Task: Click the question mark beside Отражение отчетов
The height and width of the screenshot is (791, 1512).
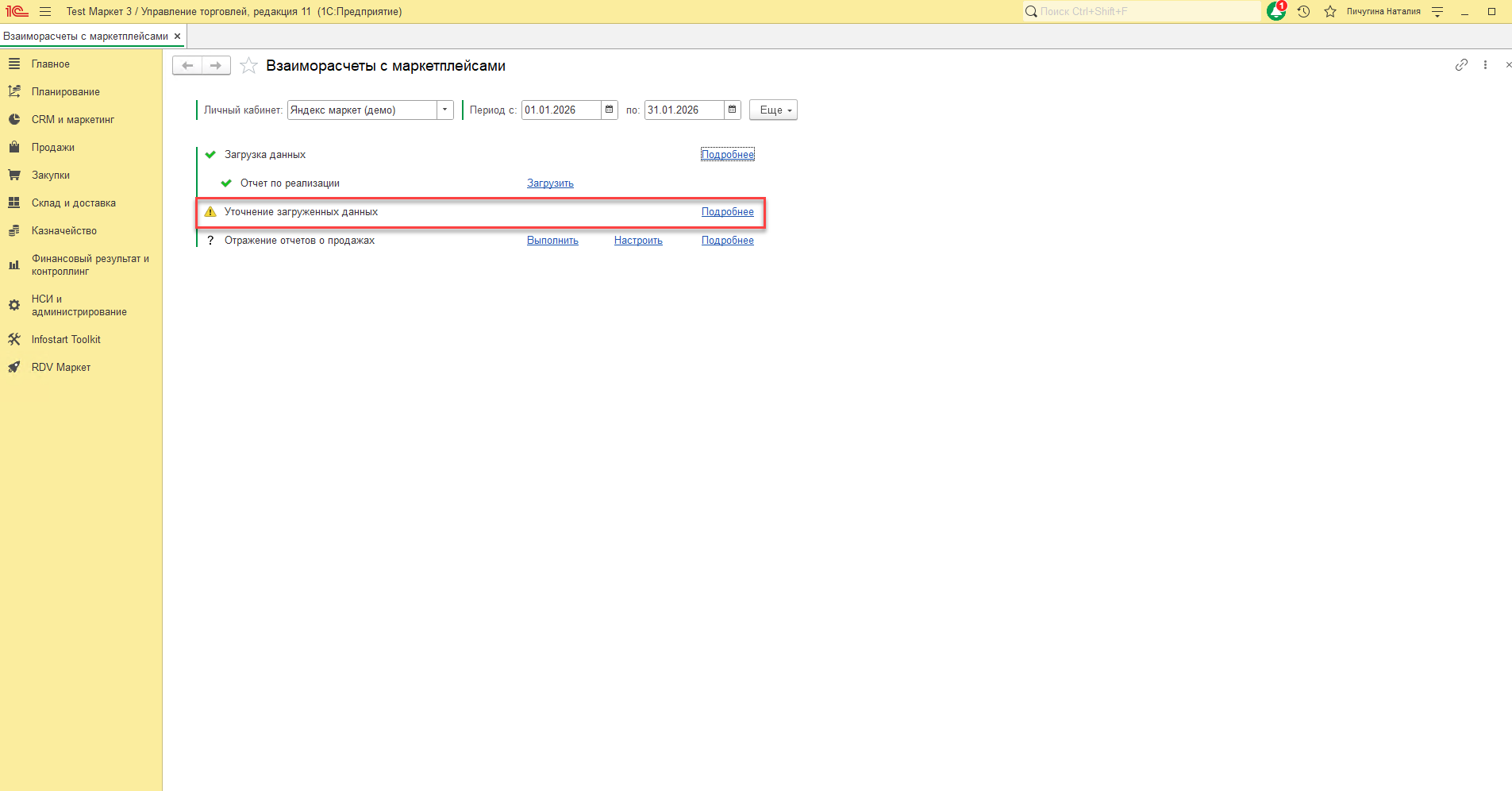Action: pos(210,241)
